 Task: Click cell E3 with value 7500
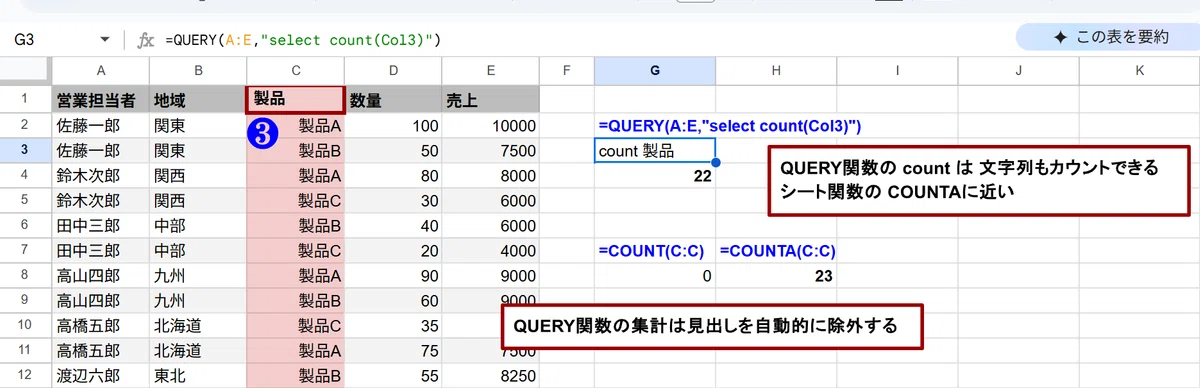click(x=490, y=151)
